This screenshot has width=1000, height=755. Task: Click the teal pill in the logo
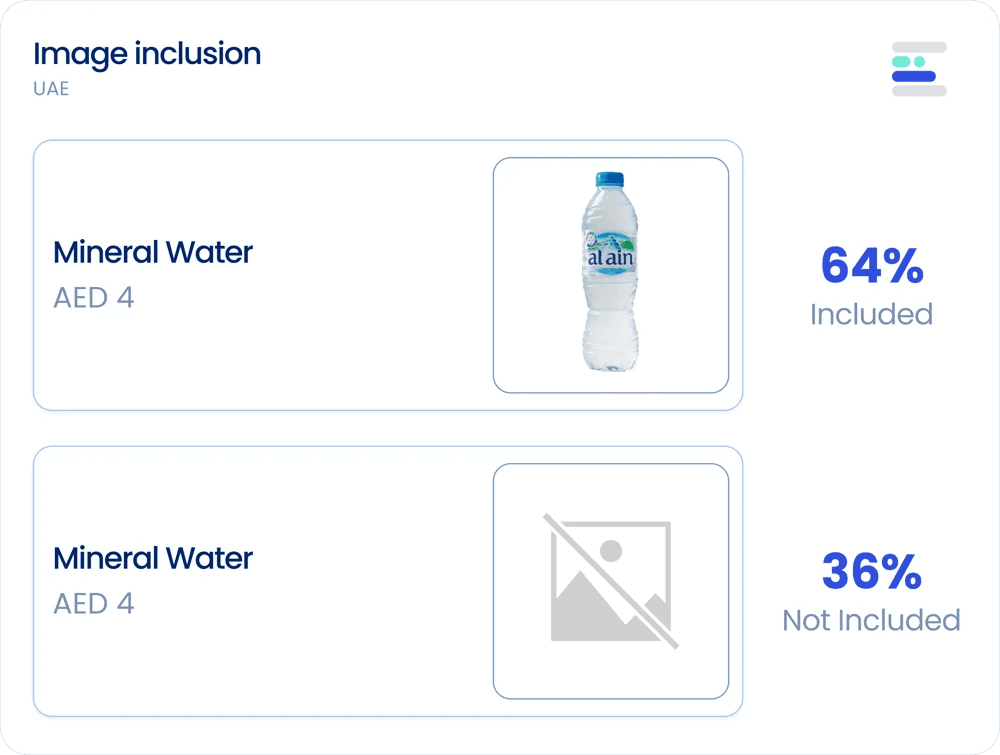point(901,62)
